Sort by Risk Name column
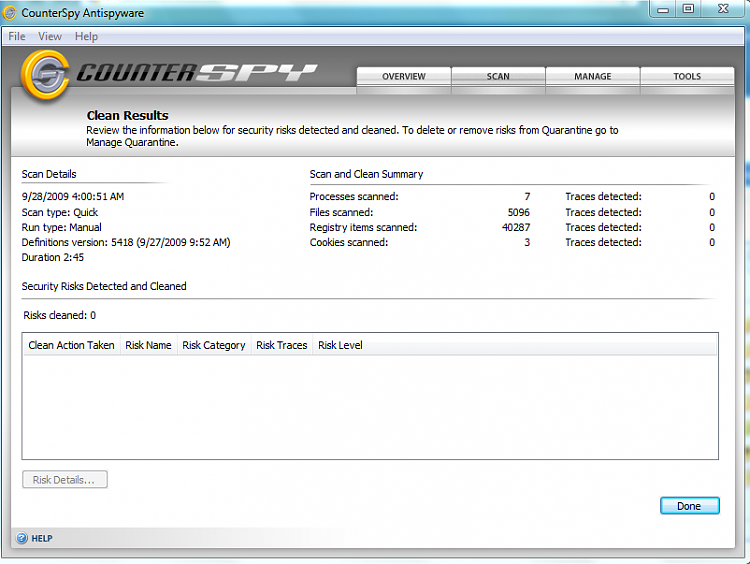Viewport: 750px width, 564px height. pyautogui.click(x=148, y=345)
